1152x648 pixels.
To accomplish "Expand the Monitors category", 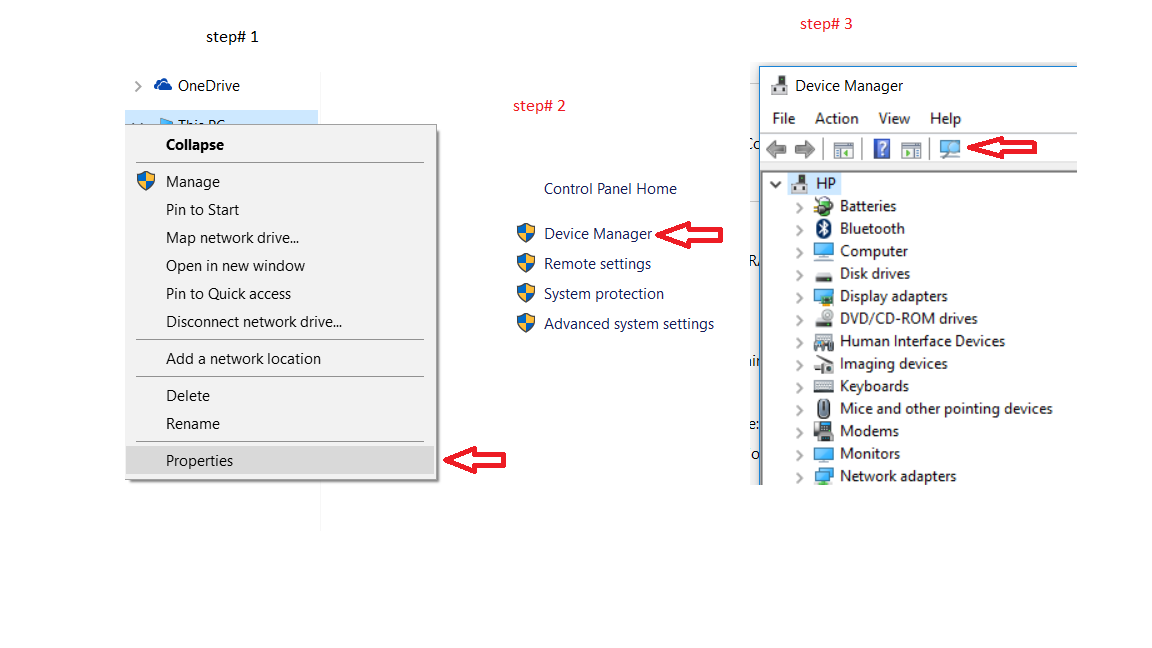I will pyautogui.click(x=799, y=456).
